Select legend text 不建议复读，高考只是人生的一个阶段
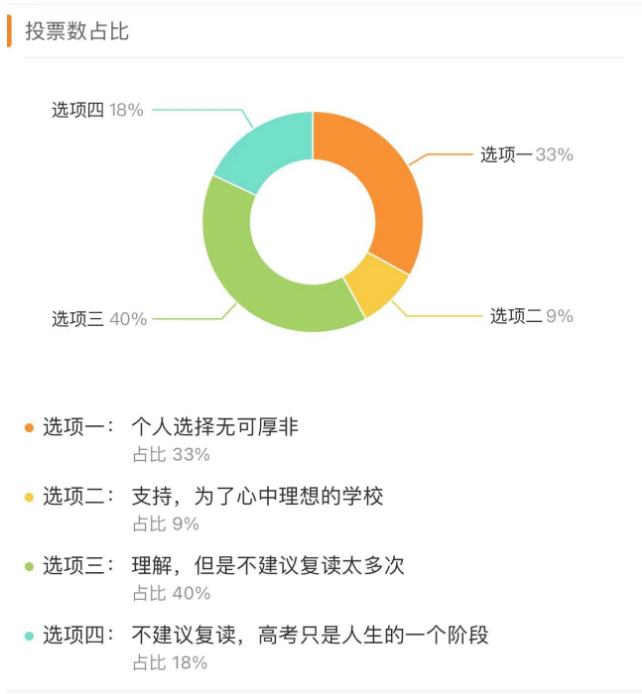 [310, 635]
